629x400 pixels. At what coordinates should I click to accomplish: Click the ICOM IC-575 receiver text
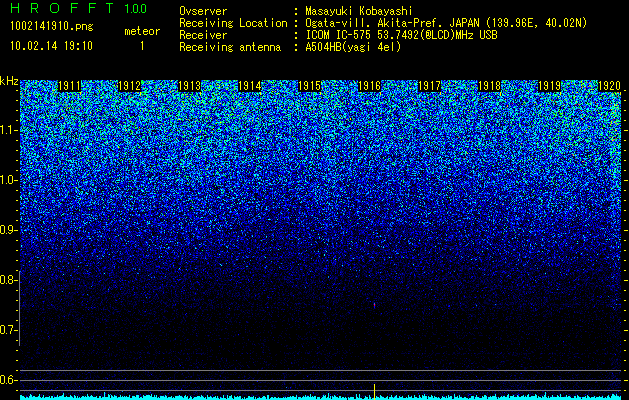click(x=401, y=35)
